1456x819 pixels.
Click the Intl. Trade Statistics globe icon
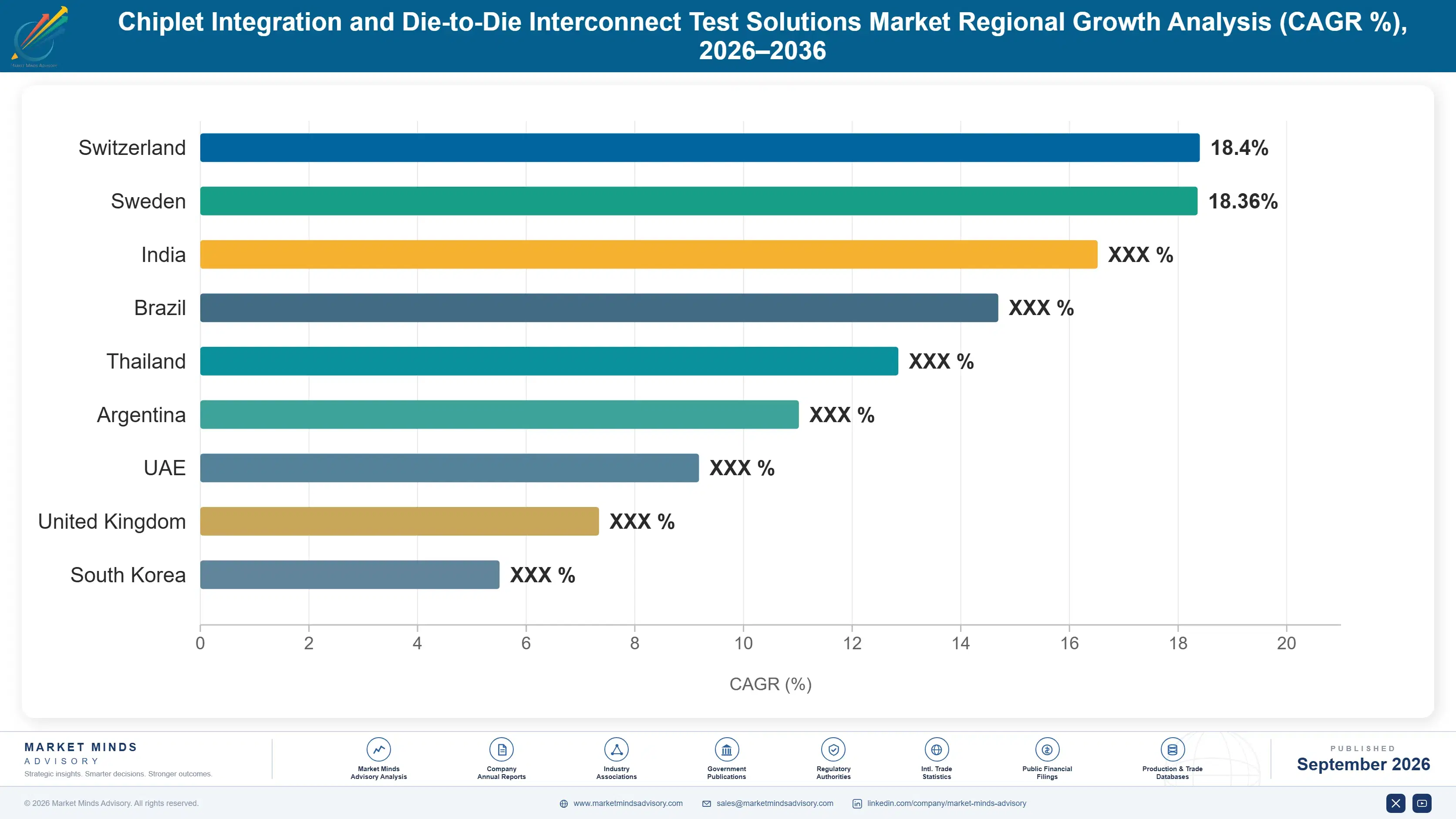[937, 749]
